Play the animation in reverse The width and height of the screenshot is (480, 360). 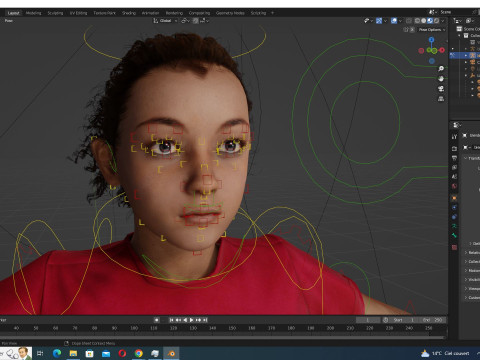tap(185, 320)
